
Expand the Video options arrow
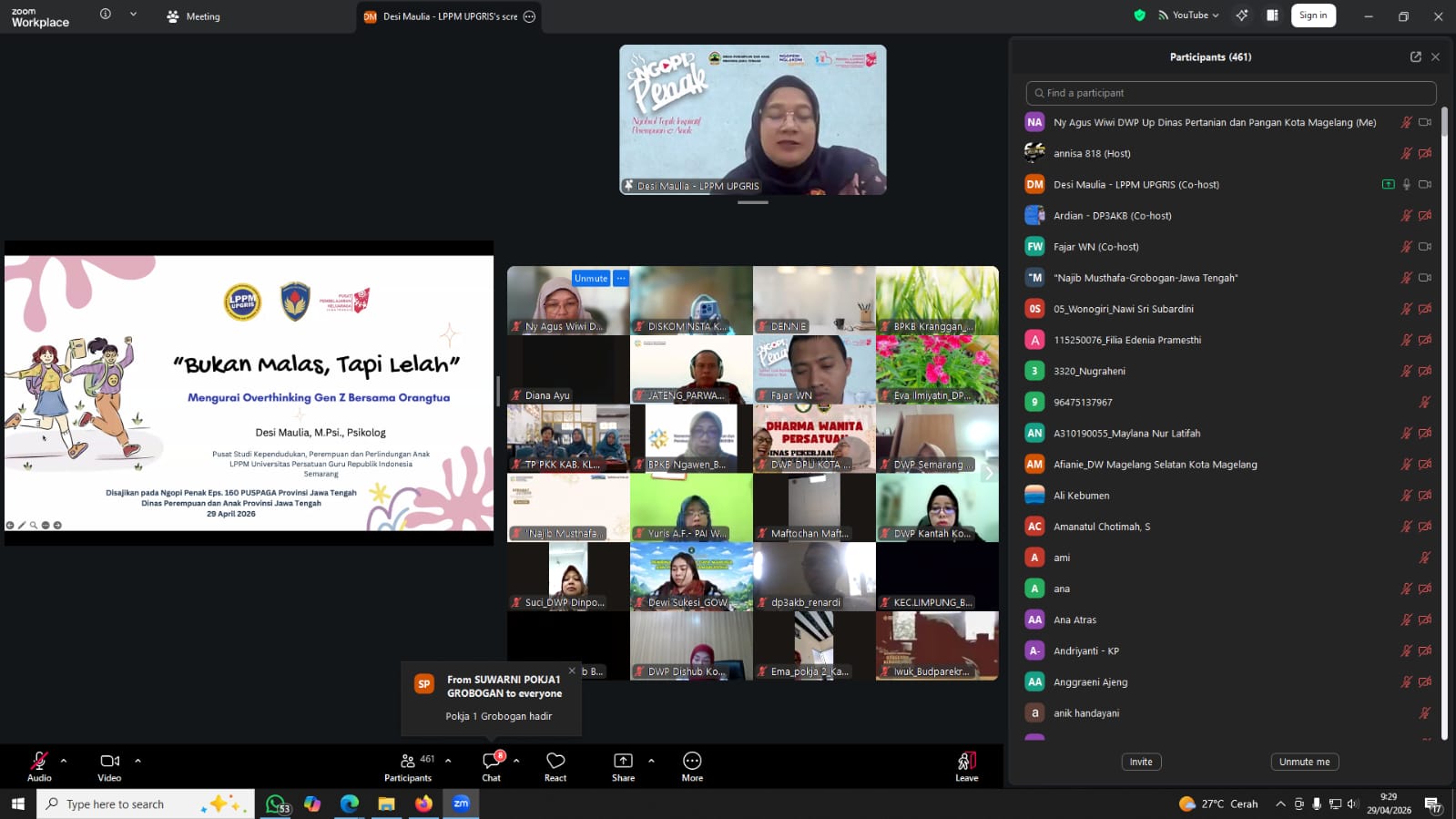tap(137, 761)
